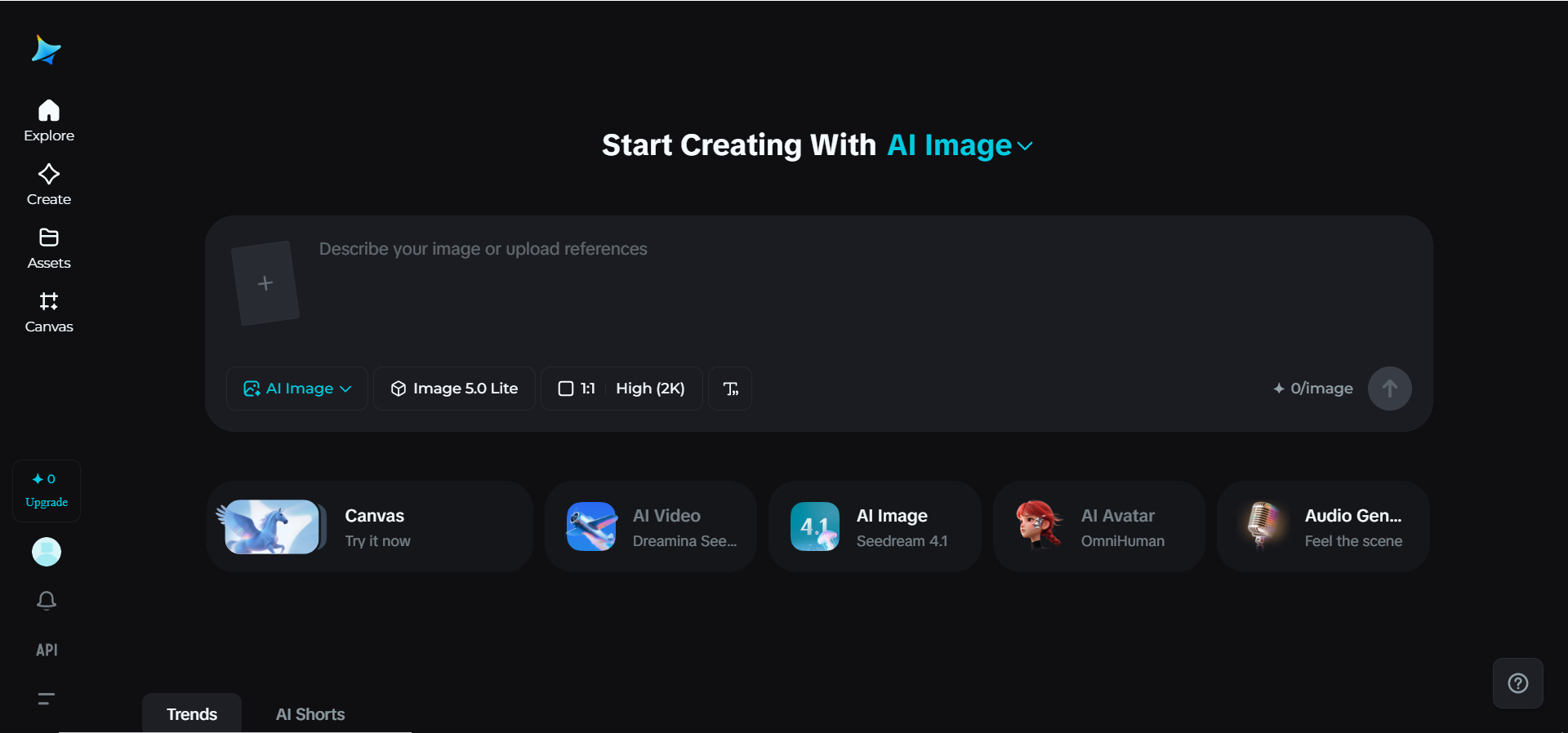Submit prompt with the up-arrow generate button
This screenshot has width=1568, height=733.
pos(1390,389)
